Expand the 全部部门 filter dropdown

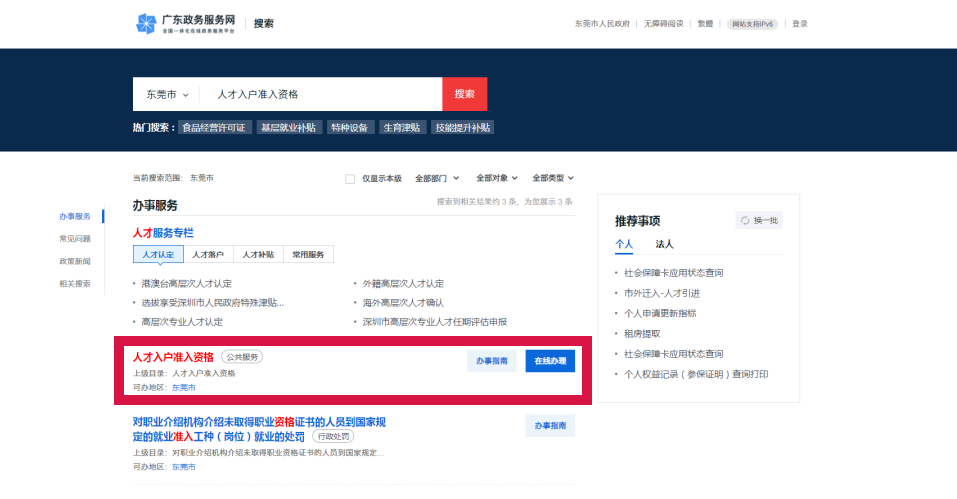pyautogui.click(x=438, y=178)
